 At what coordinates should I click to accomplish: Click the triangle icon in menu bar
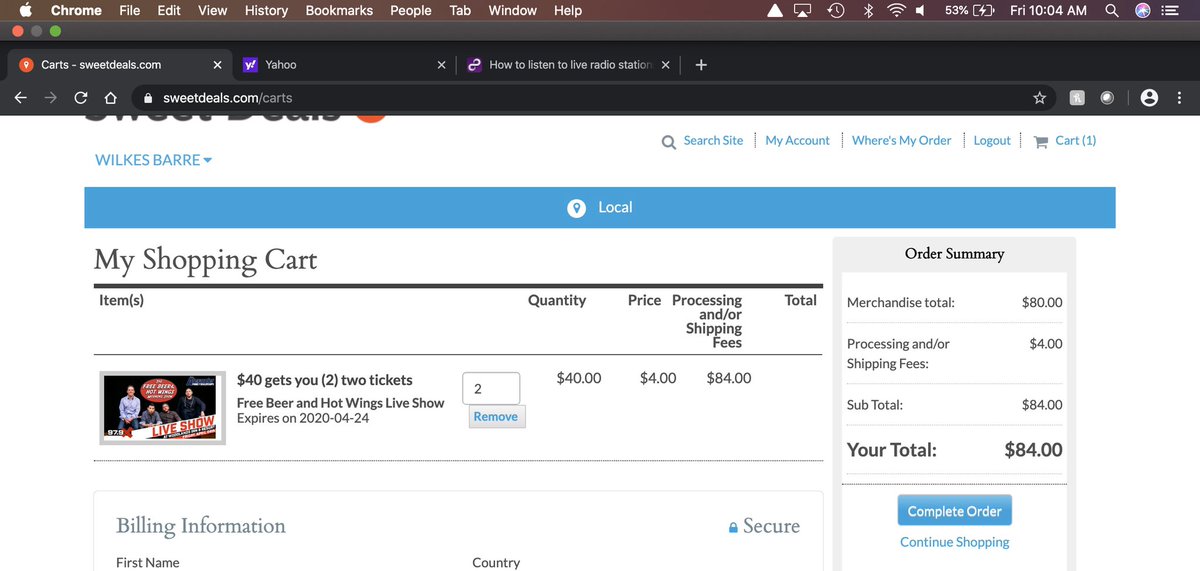tap(775, 10)
